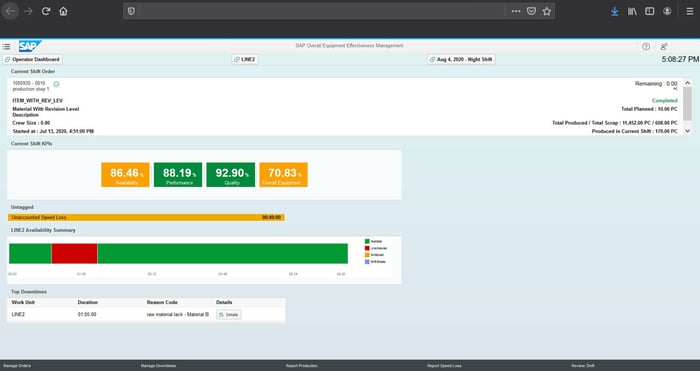
Task: Click the ITEM_WITH_REV_LEV material name
Action: [x=38, y=101]
